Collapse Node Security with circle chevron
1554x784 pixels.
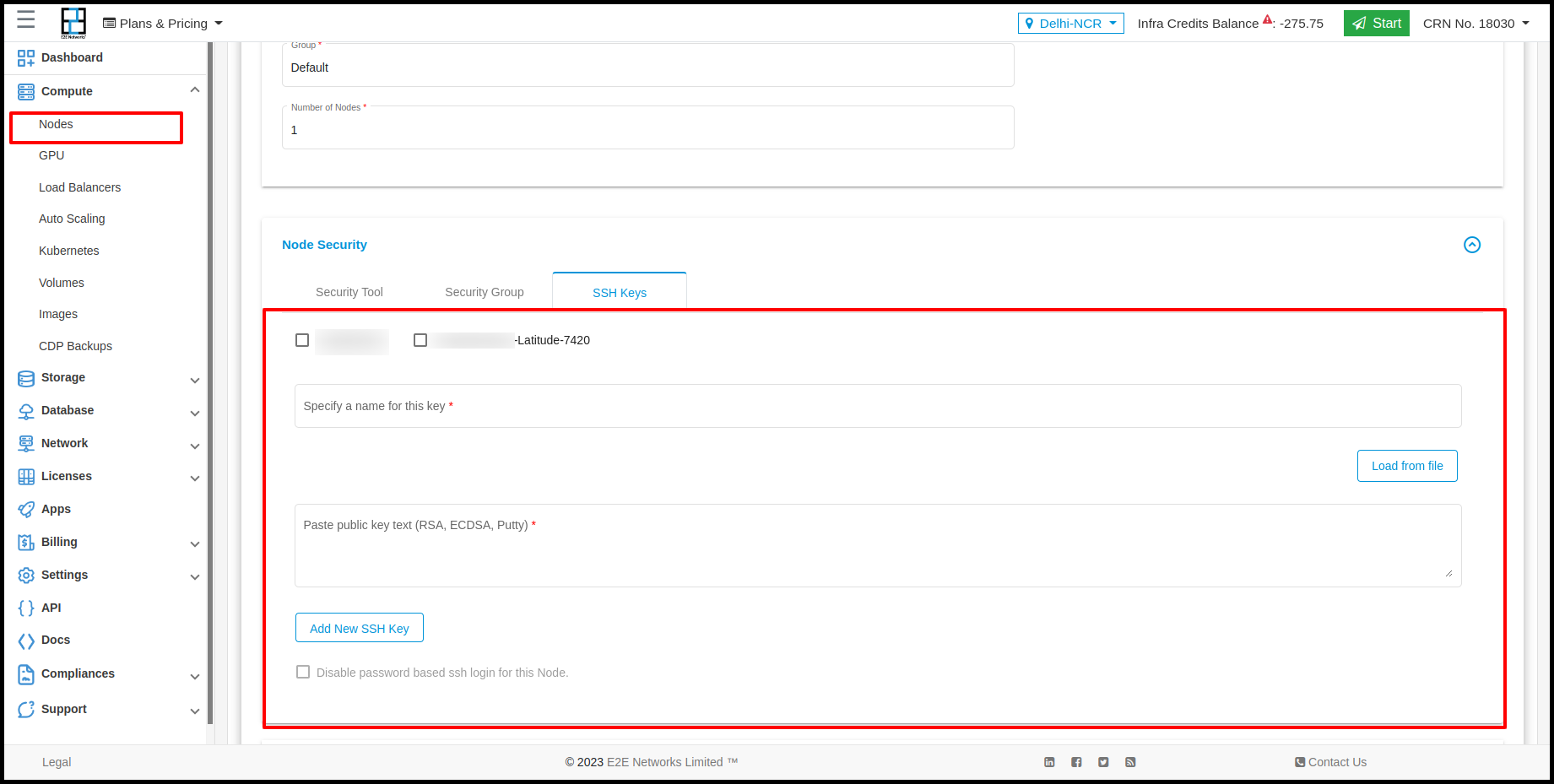(1472, 245)
